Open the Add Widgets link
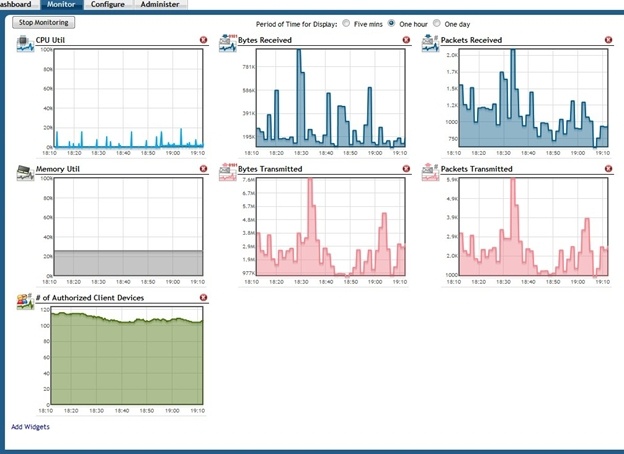The width and height of the screenshot is (624, 454). click(30, 427)
